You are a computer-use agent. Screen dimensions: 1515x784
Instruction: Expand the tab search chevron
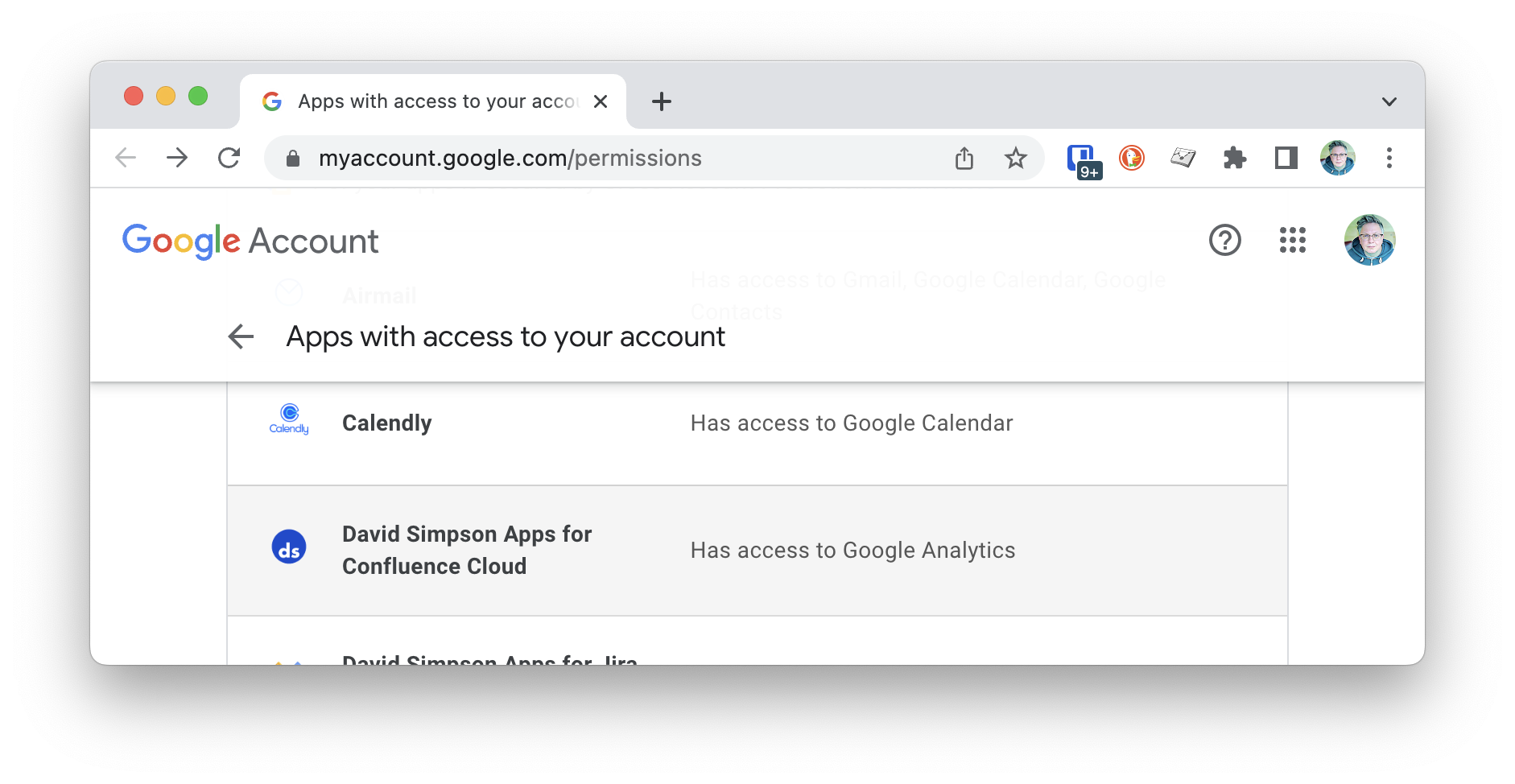pos(1389,101)
